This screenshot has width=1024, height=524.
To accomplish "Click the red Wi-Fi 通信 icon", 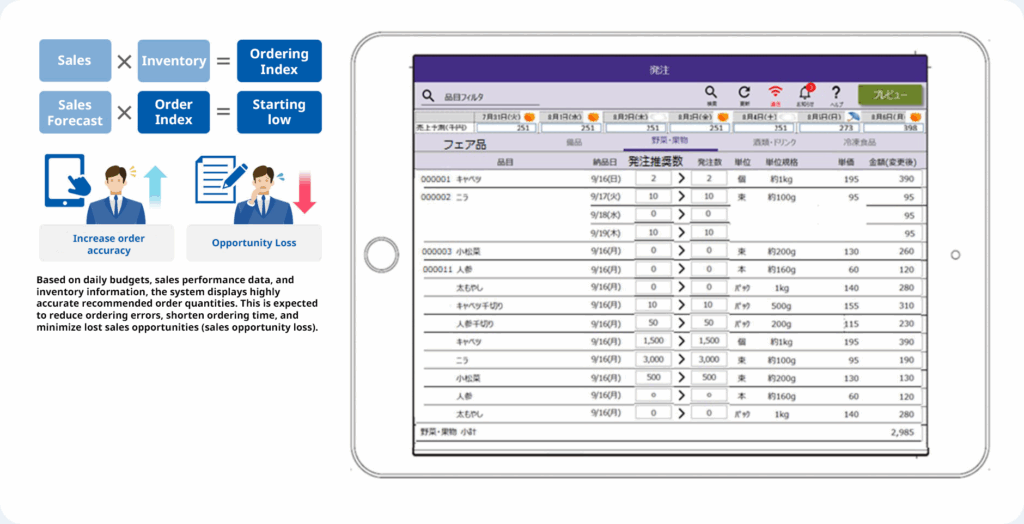I will (775, 92).
